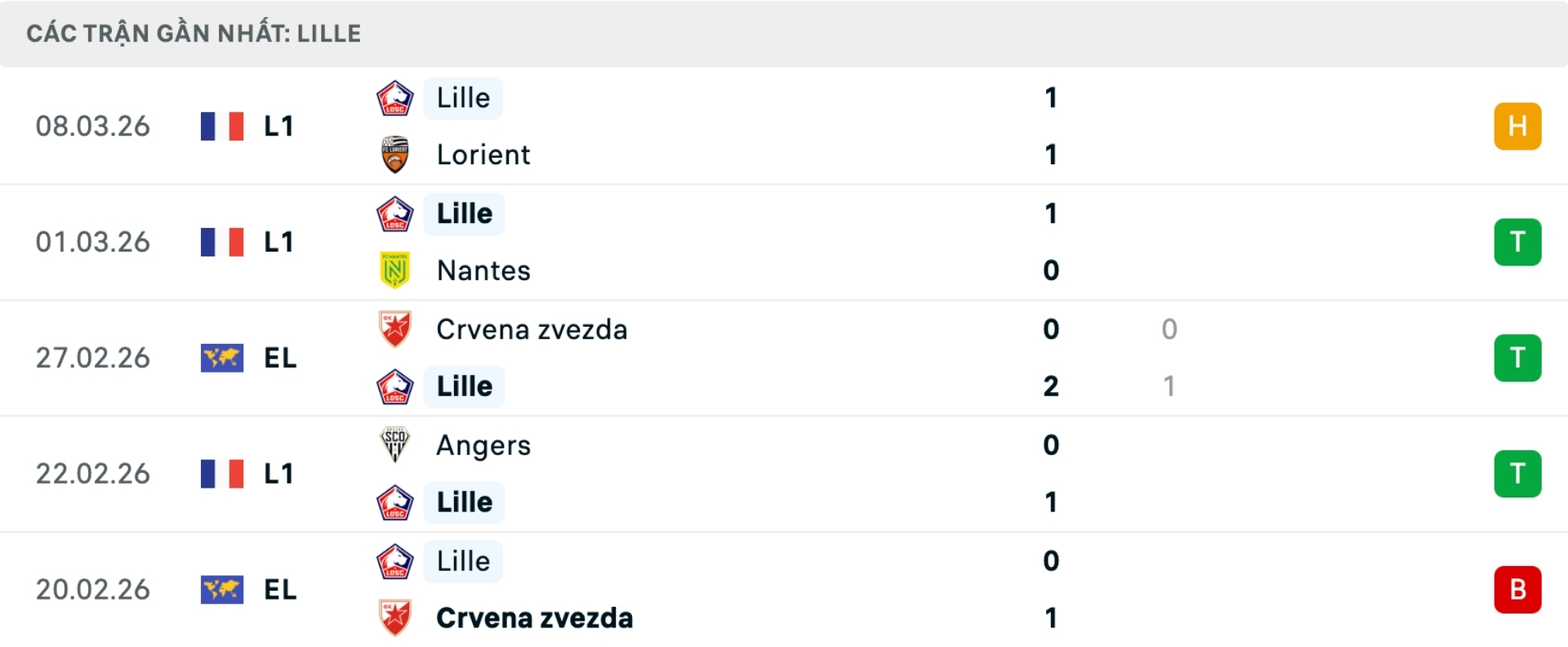Select the Crvena zvezda crest icon

(x=395, y=329)
